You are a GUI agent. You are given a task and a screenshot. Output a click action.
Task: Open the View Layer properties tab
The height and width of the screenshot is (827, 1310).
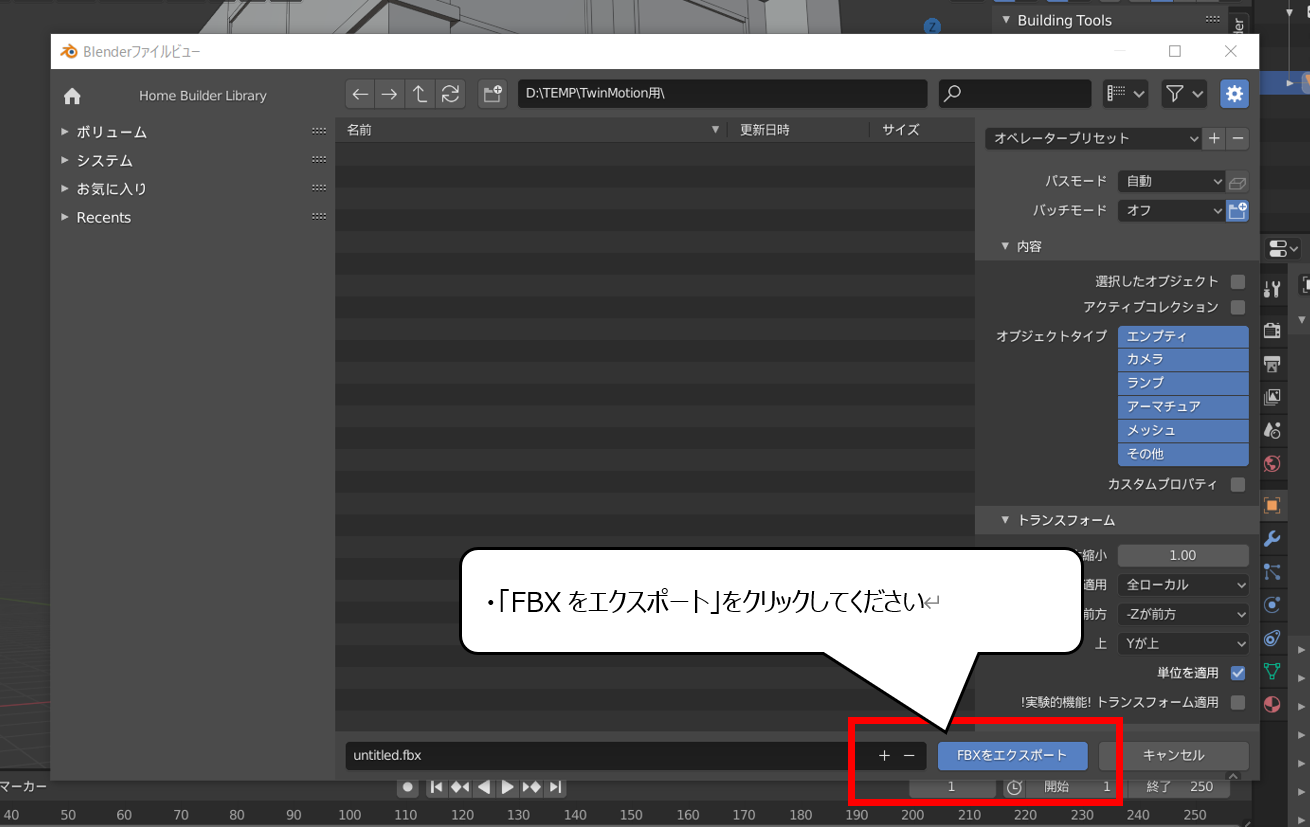1272,397
